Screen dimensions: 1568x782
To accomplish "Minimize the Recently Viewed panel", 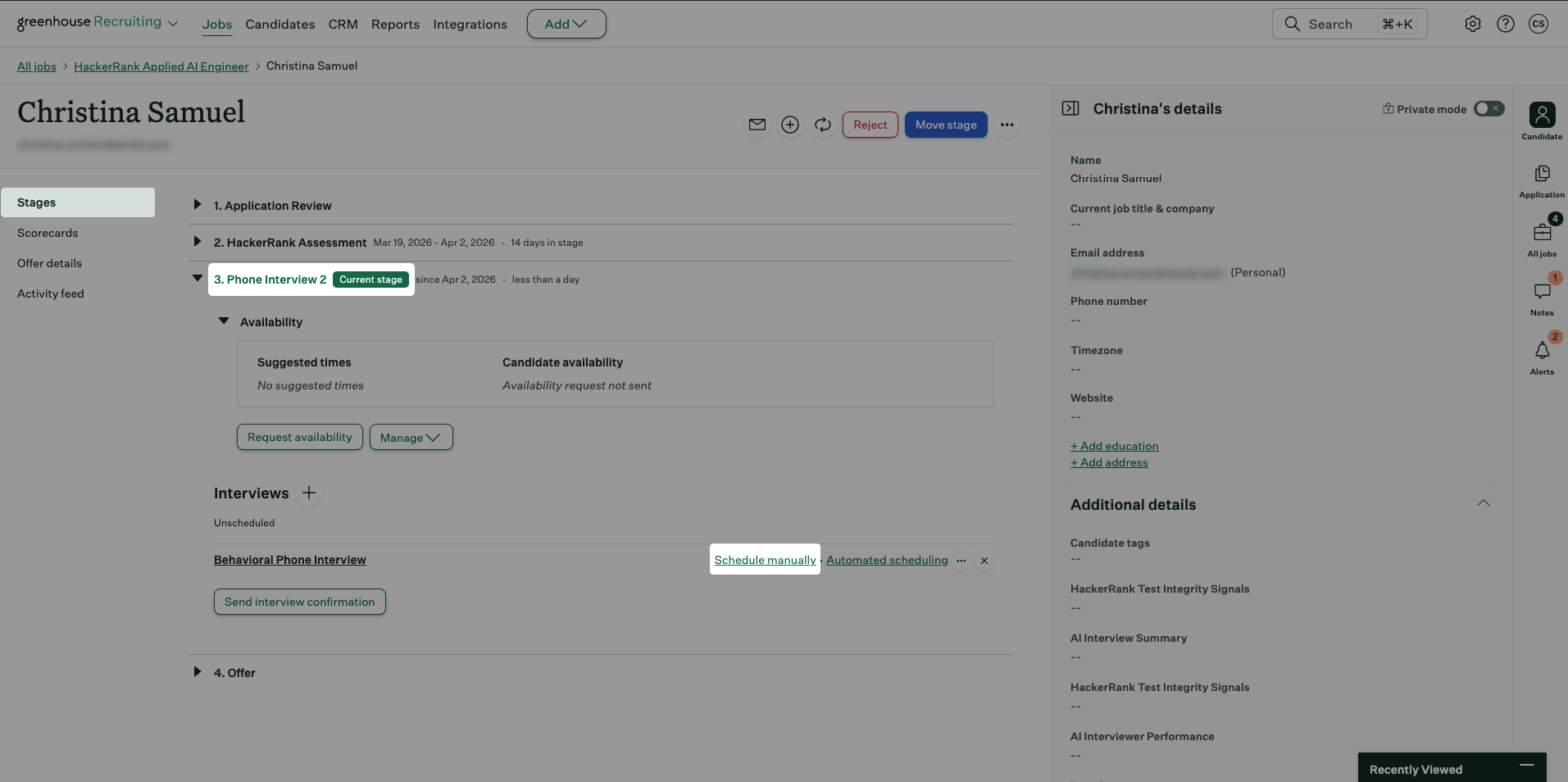I will click(1527, 765).
